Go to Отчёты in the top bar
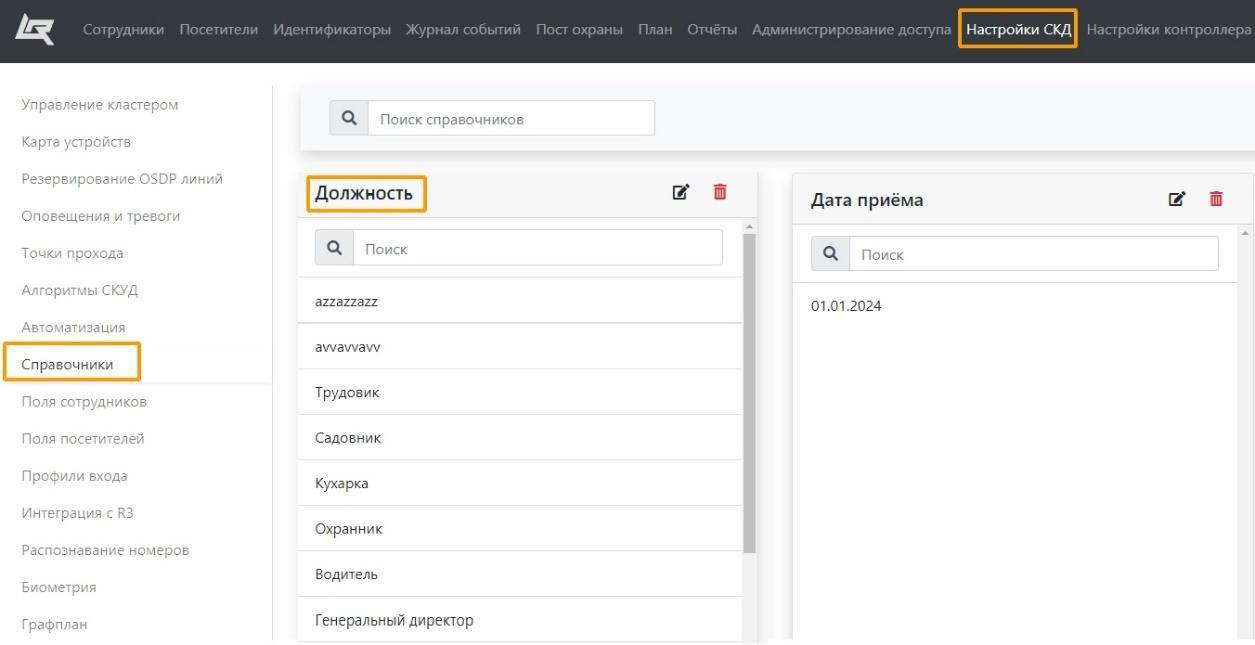Screen dimensions: 1255x645 712,29
